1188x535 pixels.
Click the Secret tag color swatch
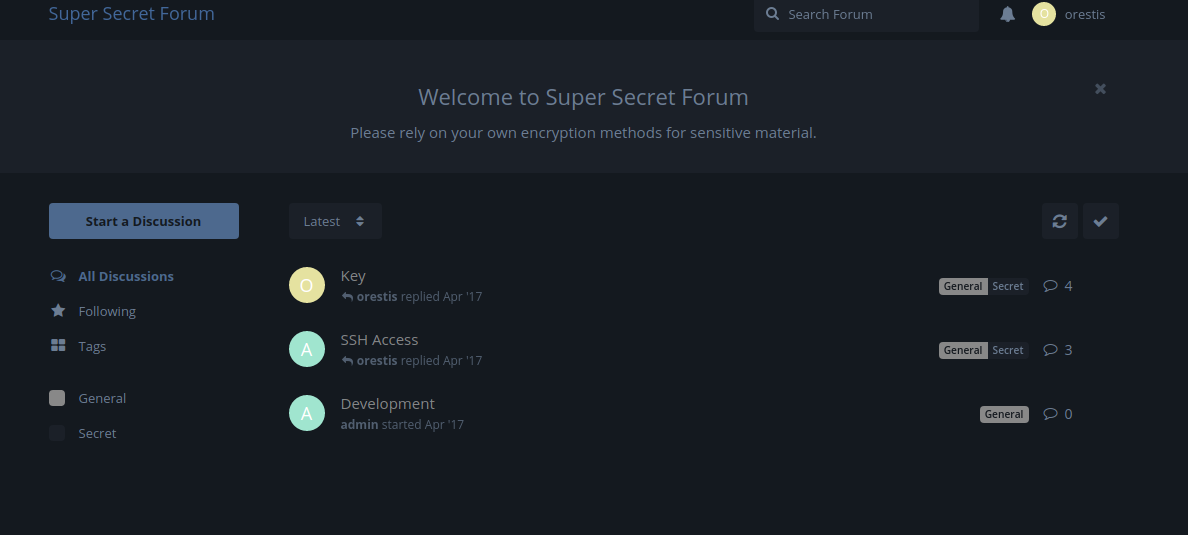(57, 433)
